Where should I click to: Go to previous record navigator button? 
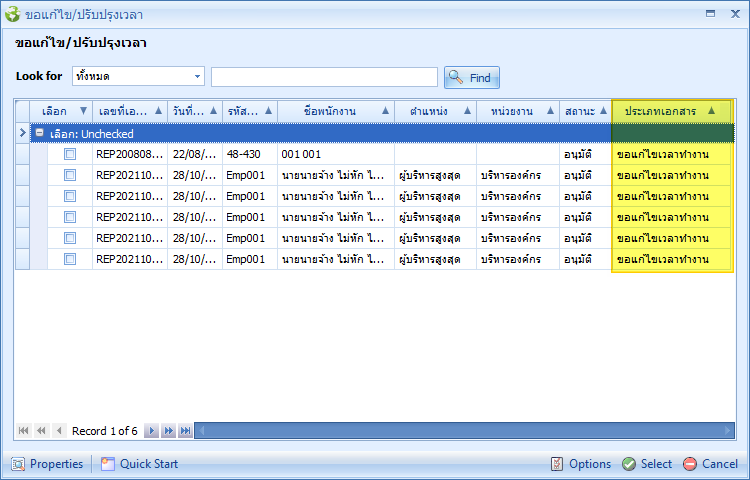59,431
